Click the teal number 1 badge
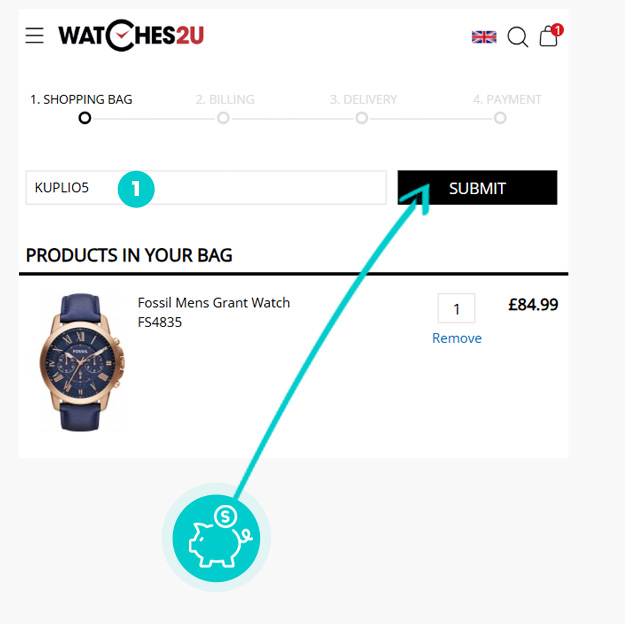Viewport: 625px width, 624px height. click(136, 189)
